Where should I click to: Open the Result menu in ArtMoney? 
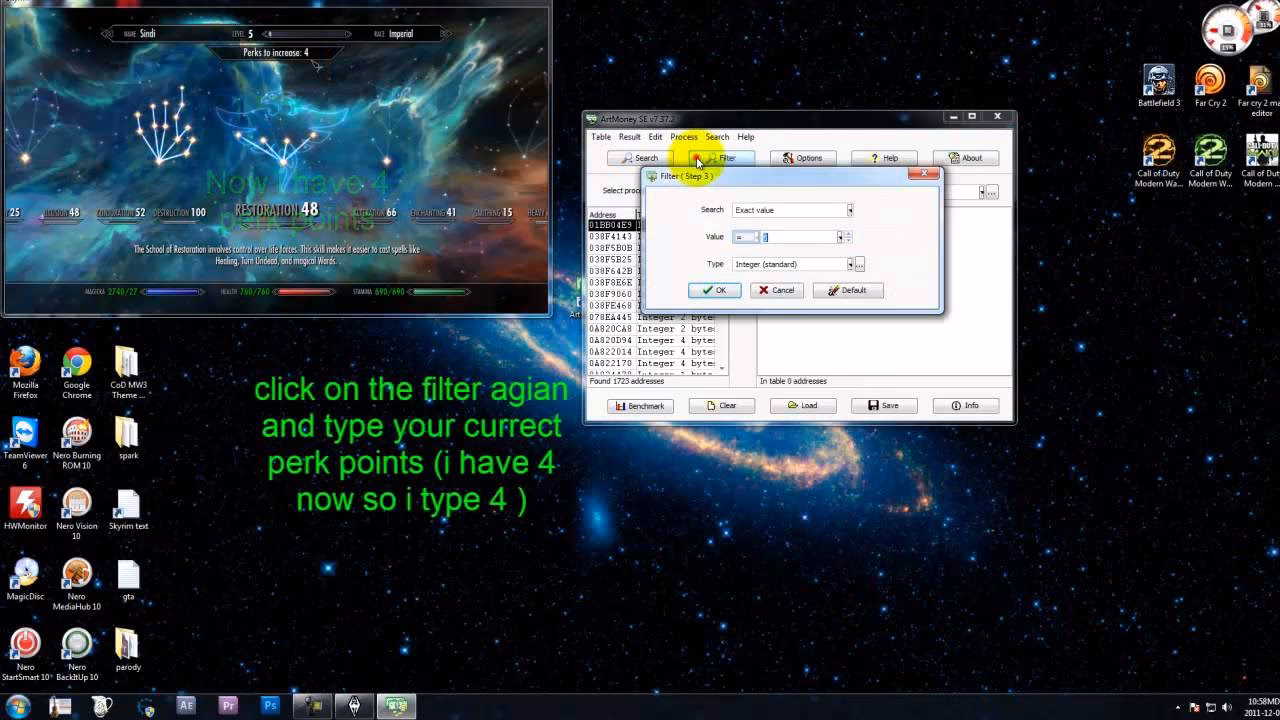coord(629,137)
